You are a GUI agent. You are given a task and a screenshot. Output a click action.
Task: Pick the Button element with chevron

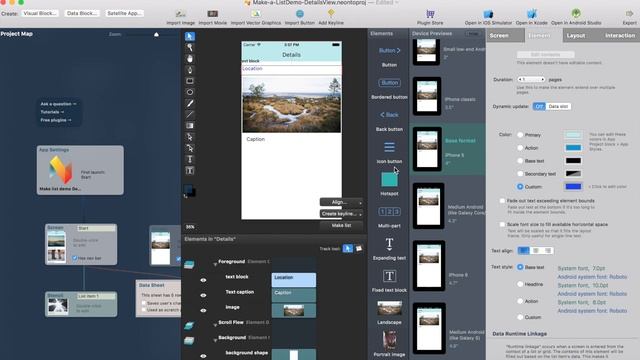pyautogui.click(x=389, y=51)
